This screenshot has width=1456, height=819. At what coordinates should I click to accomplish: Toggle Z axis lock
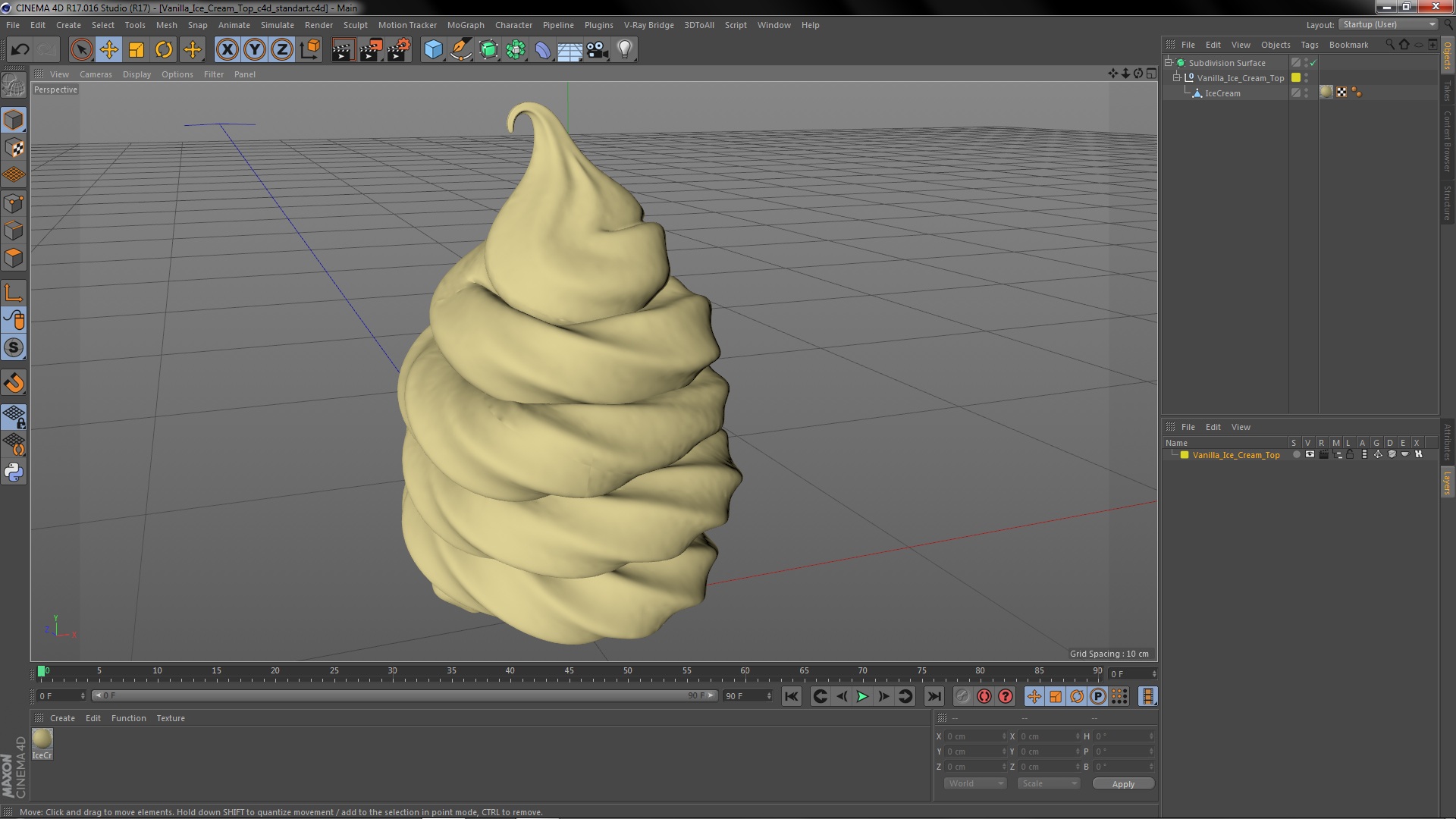point(282,50)
